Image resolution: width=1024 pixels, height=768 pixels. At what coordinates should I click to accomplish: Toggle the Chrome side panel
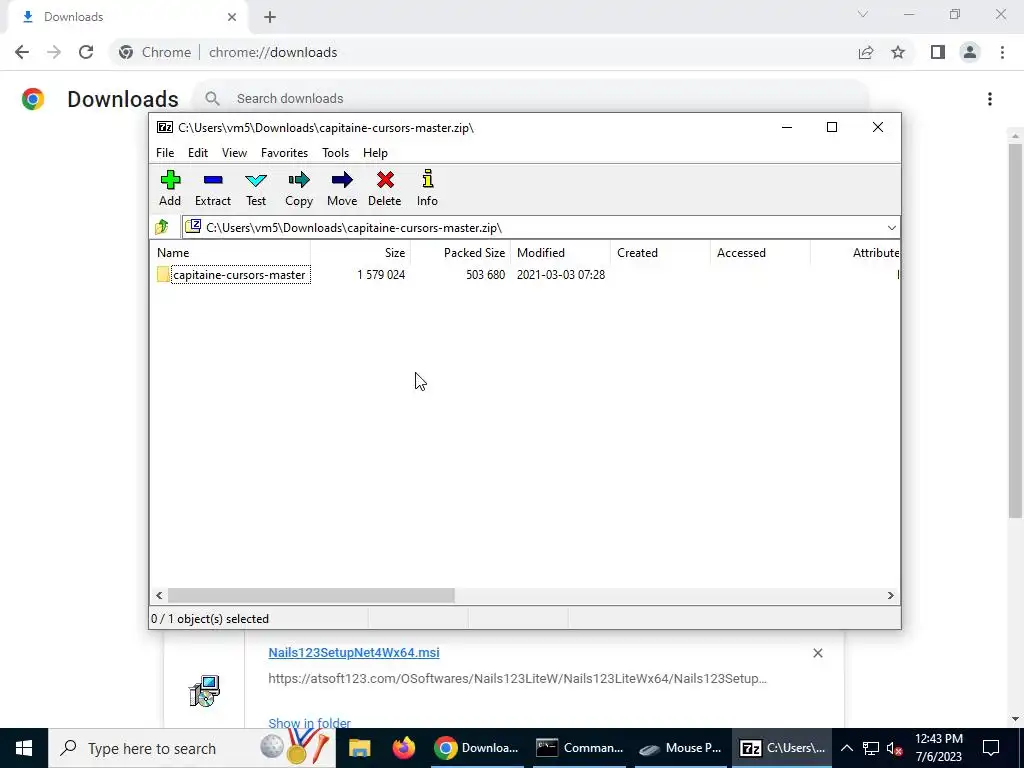pos(938,52)
